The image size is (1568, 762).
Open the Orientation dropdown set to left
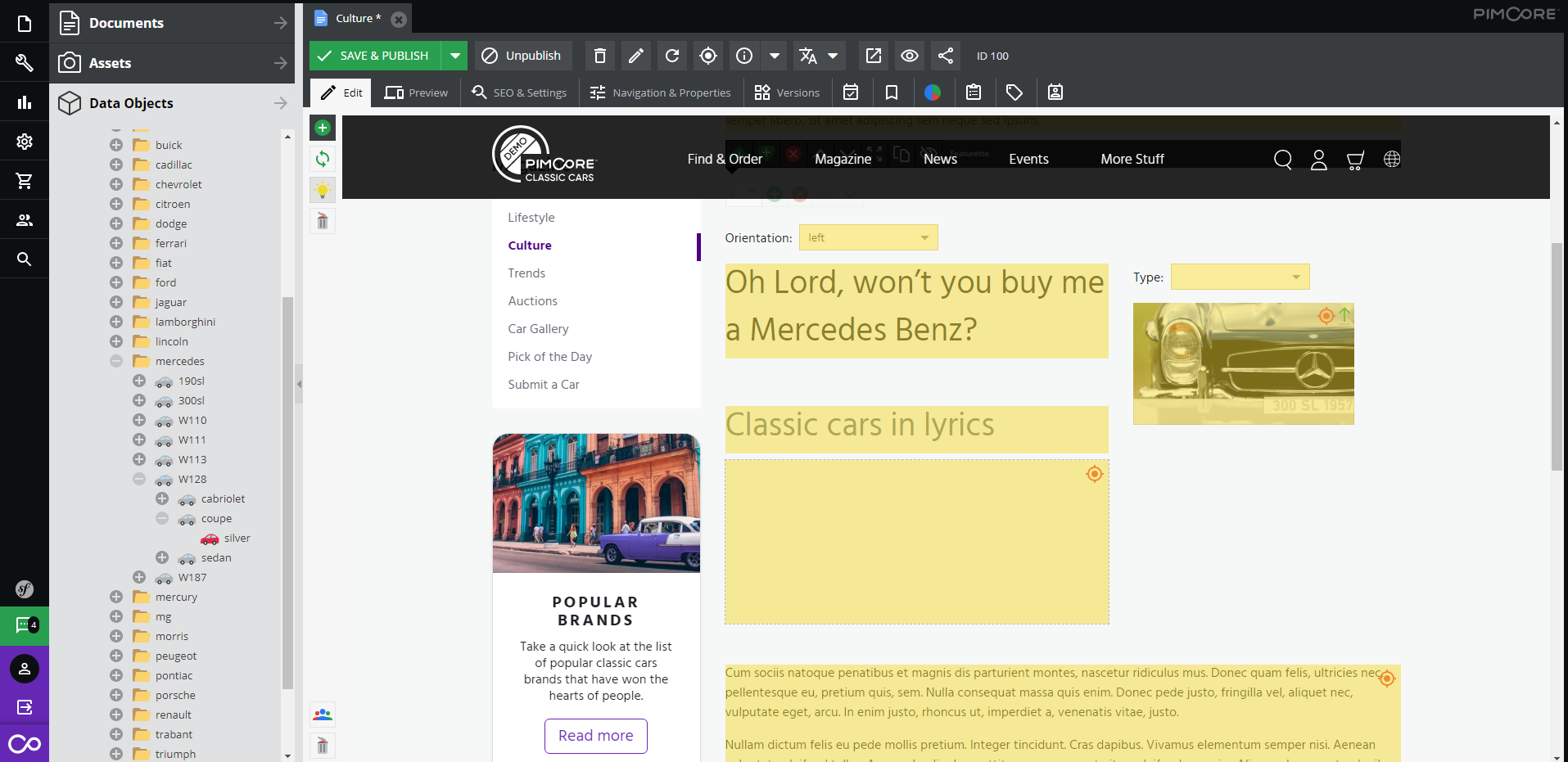tap(868, 237)
